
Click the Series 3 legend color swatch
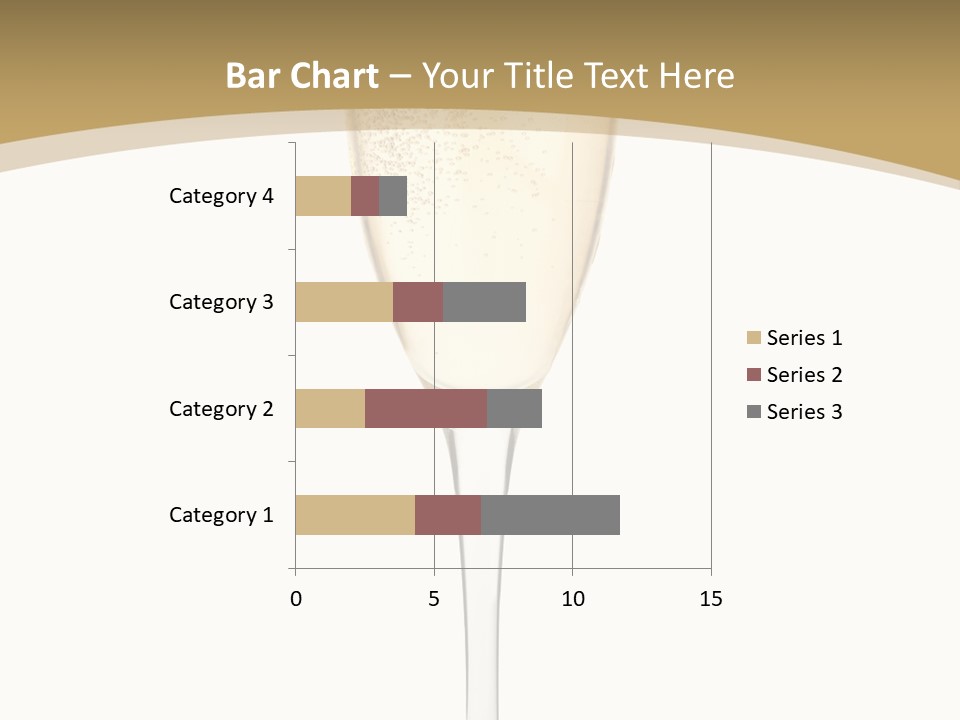pyautogui.click(x=753, y=412)
